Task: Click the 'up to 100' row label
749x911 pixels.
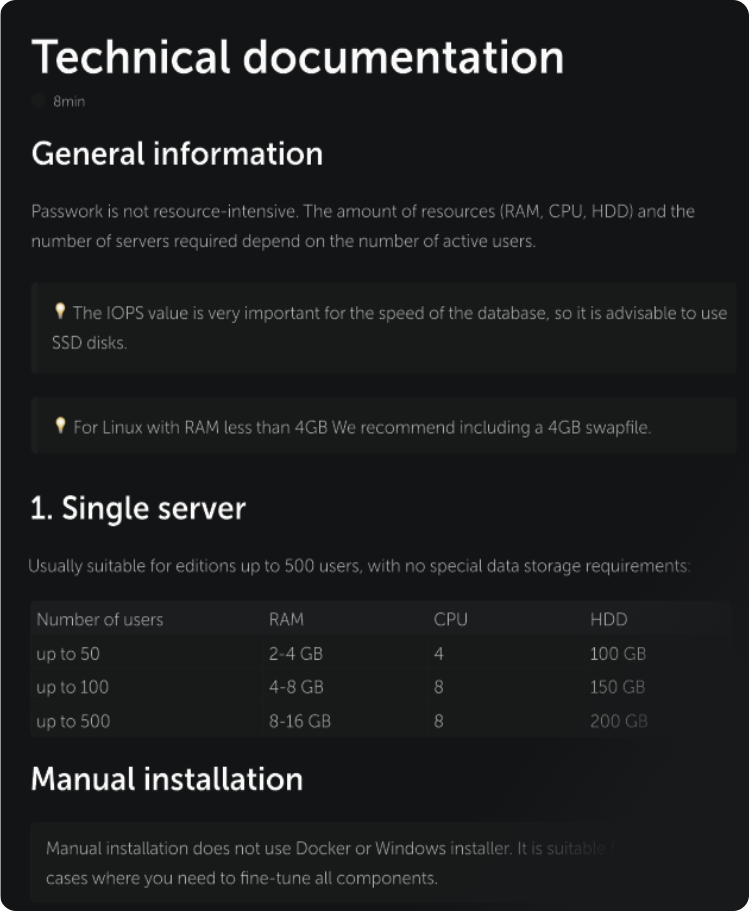Action: pos(72,687)
